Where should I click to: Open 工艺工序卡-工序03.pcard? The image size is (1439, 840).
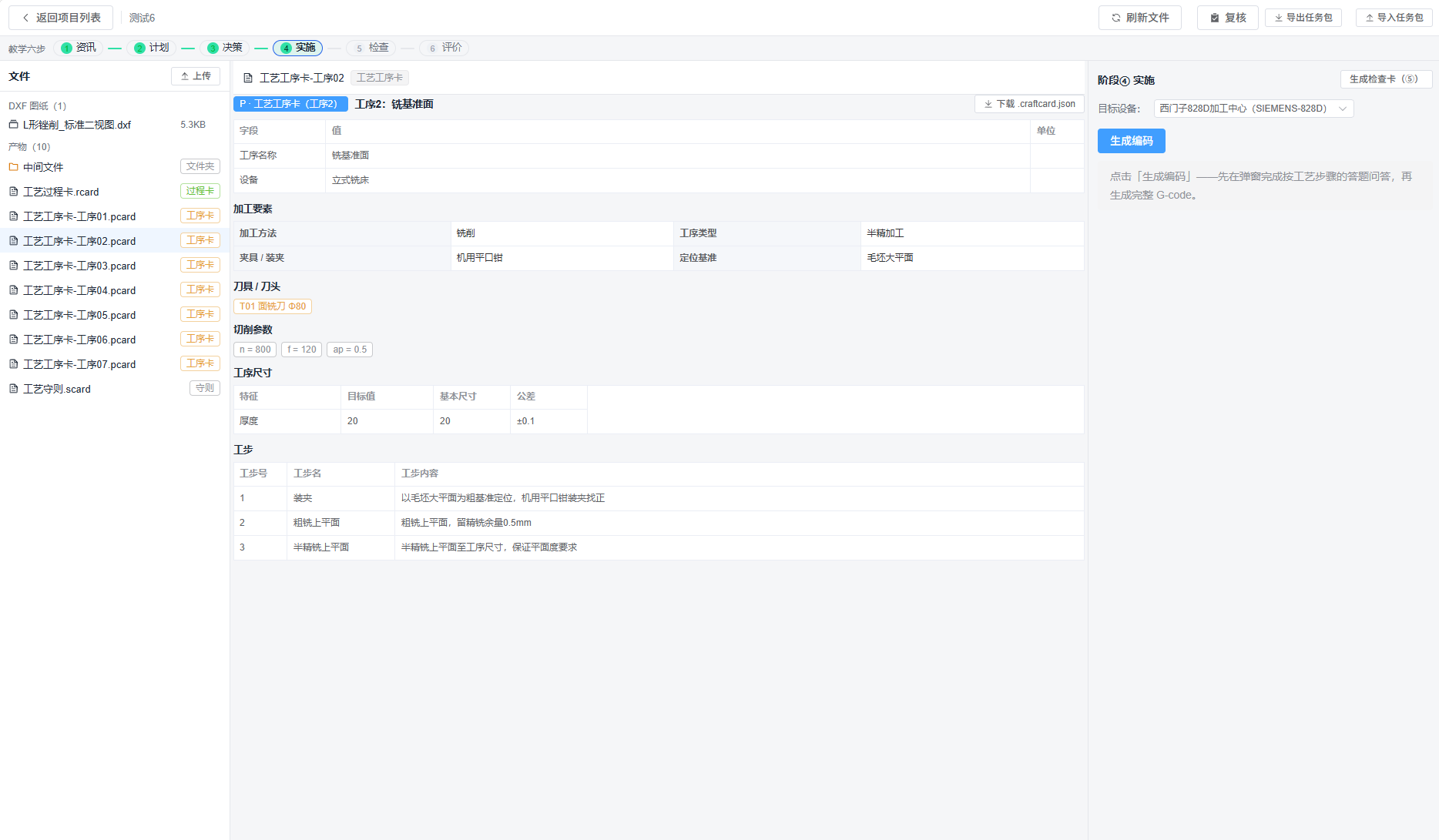click(115, 266)
